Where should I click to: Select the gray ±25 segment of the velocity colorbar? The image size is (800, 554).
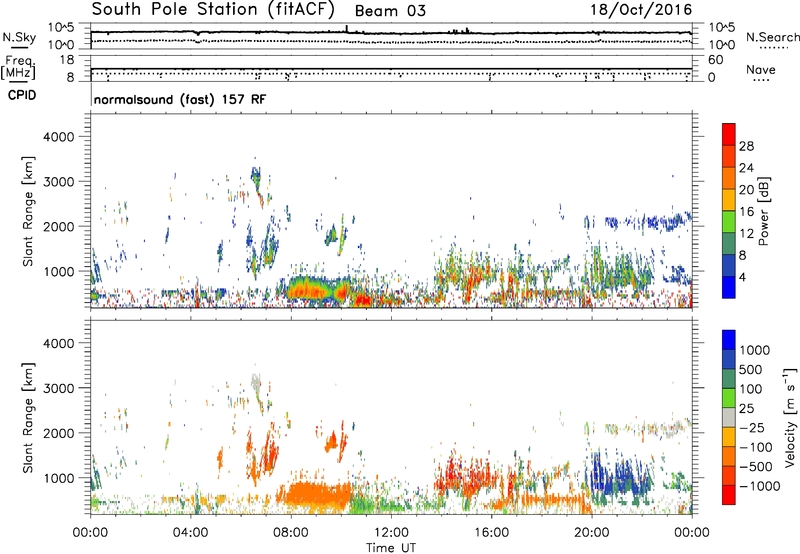(729, 417)
